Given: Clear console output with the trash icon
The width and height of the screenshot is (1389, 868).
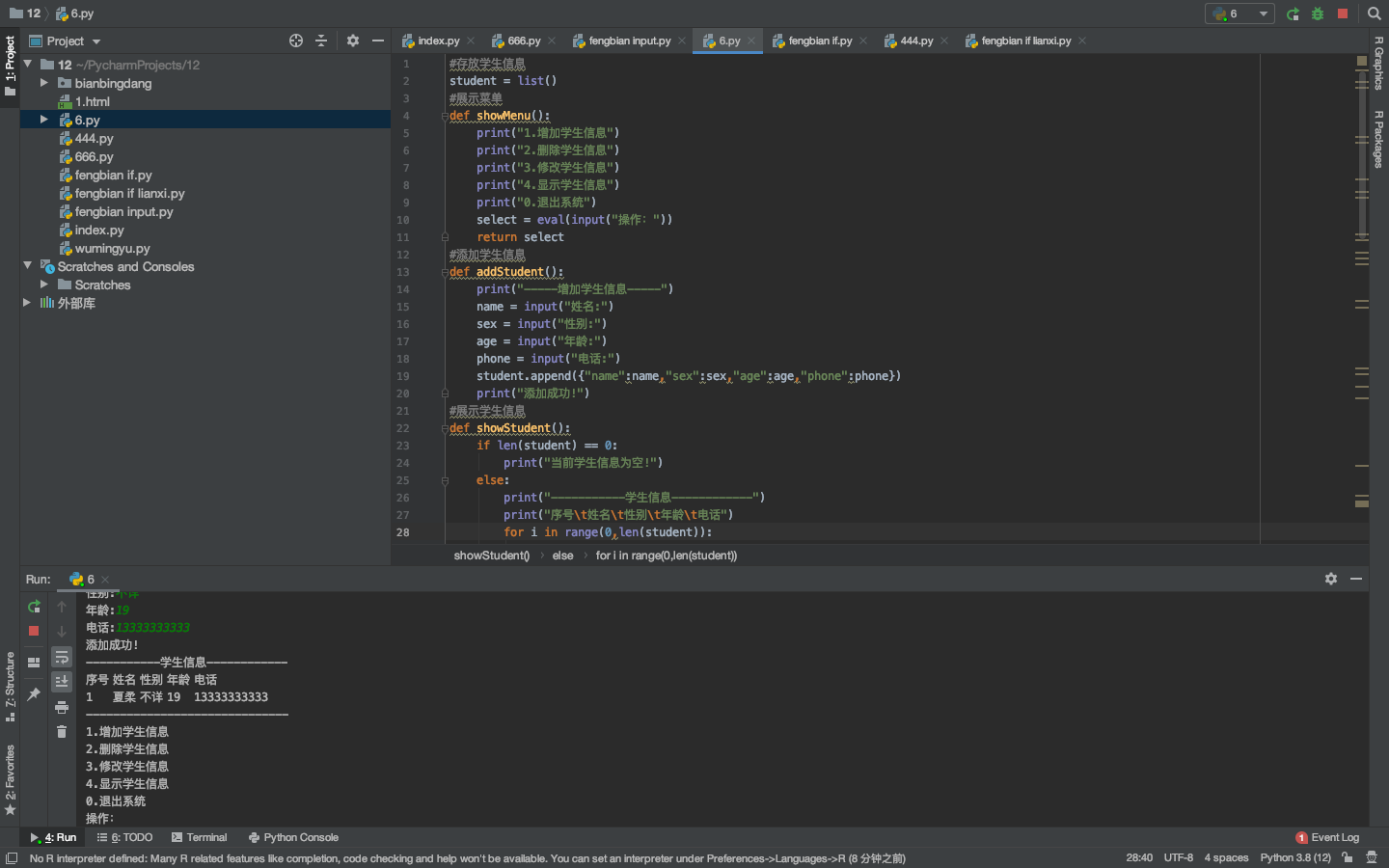Looking at the screenshot, I should [x=62, y=732].
